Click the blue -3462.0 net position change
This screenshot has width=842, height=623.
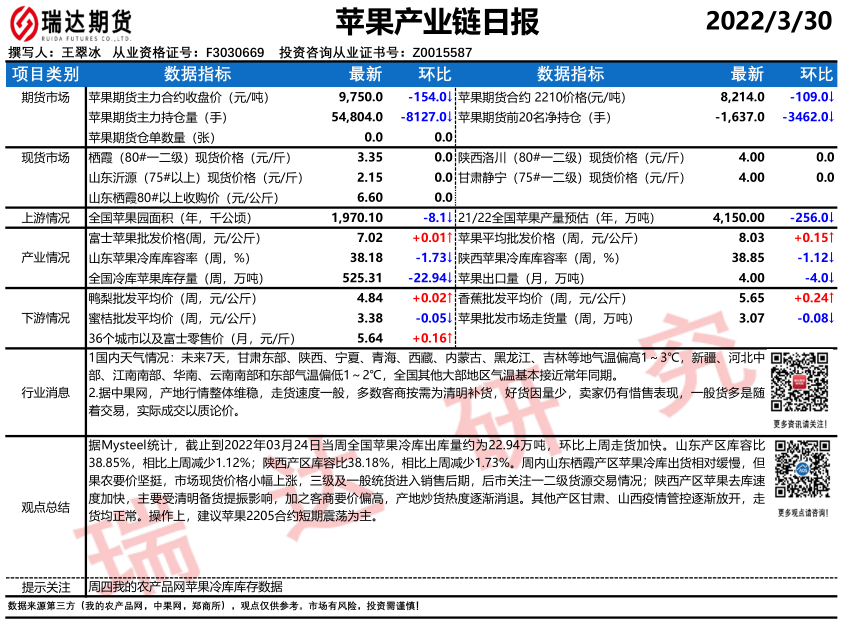click(x=808, y=117)
